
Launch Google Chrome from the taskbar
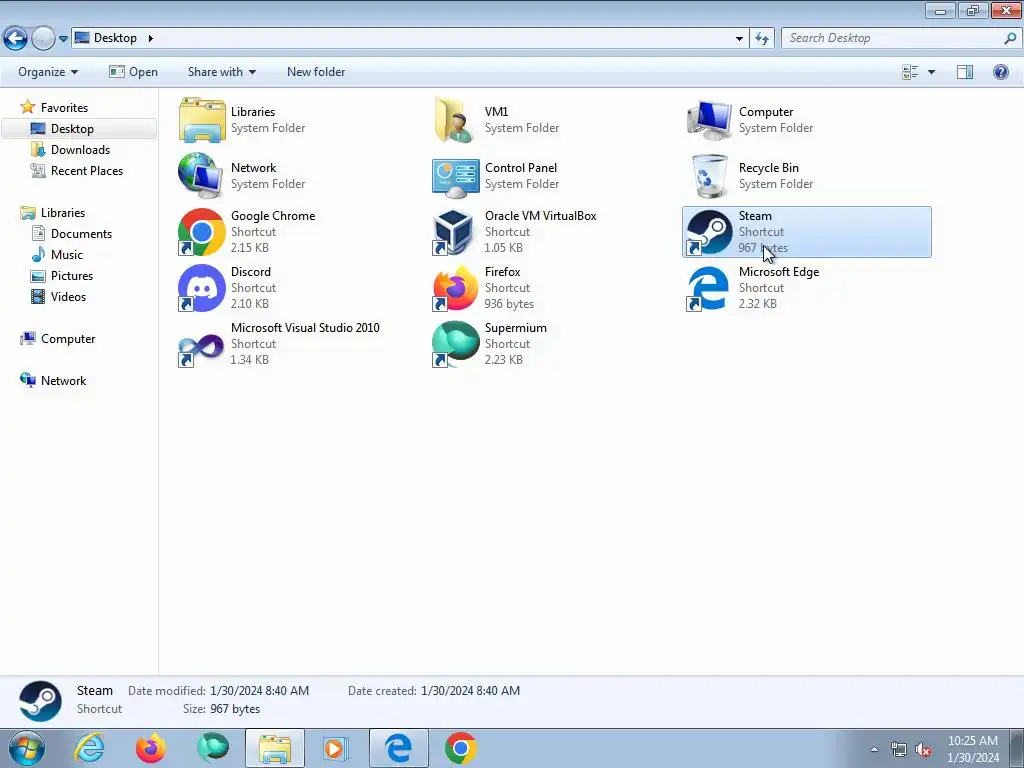pyautogui.click(x=461, y=748)
